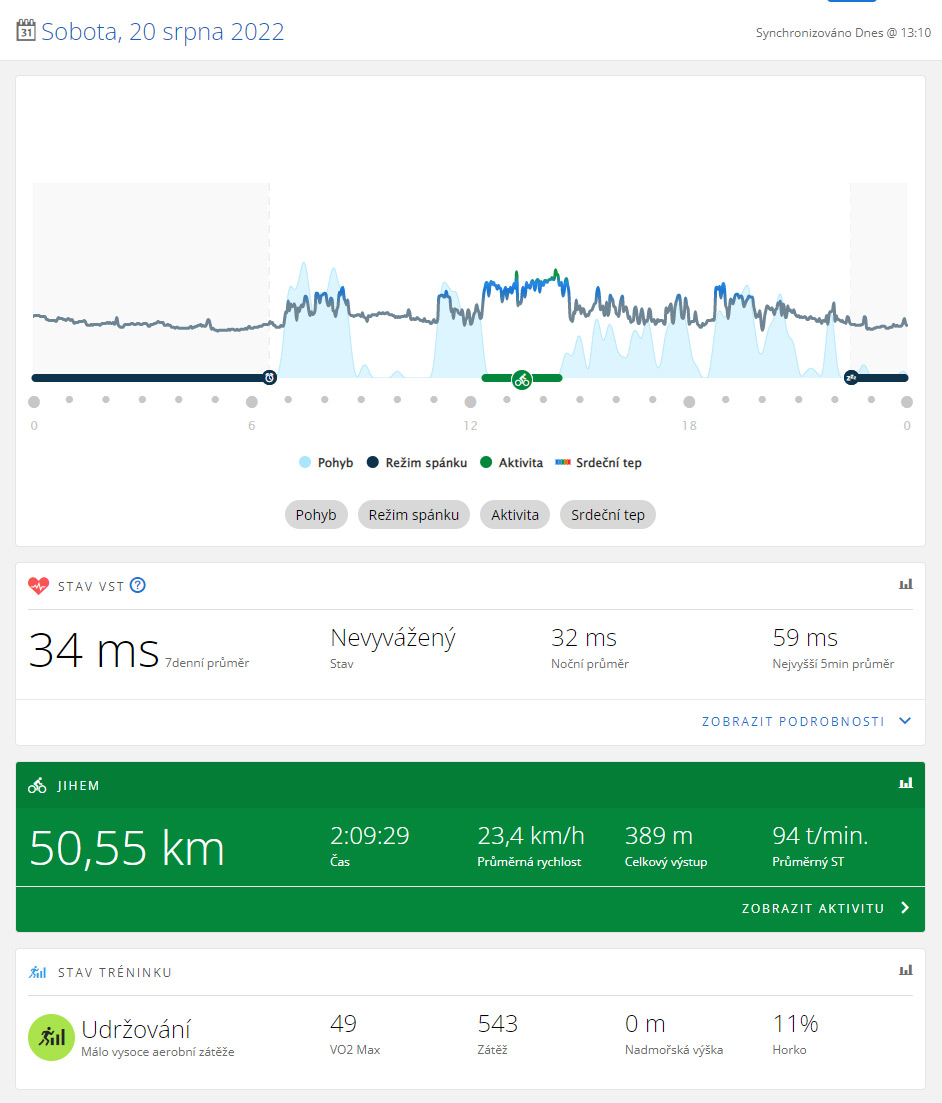Click the sleep start icon on timeline
Image resolution: width=942 pixels, height=1103 pixels.
pyautogui.click(x=851, y=378)
